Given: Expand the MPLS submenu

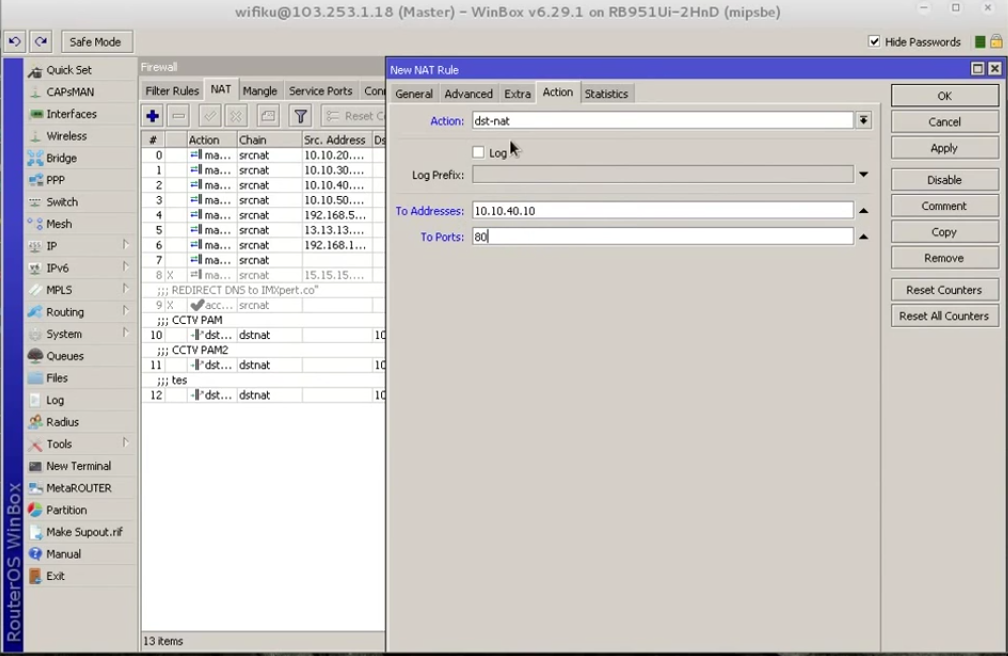Looking at the screenshot, I should [x=125, y=289].
